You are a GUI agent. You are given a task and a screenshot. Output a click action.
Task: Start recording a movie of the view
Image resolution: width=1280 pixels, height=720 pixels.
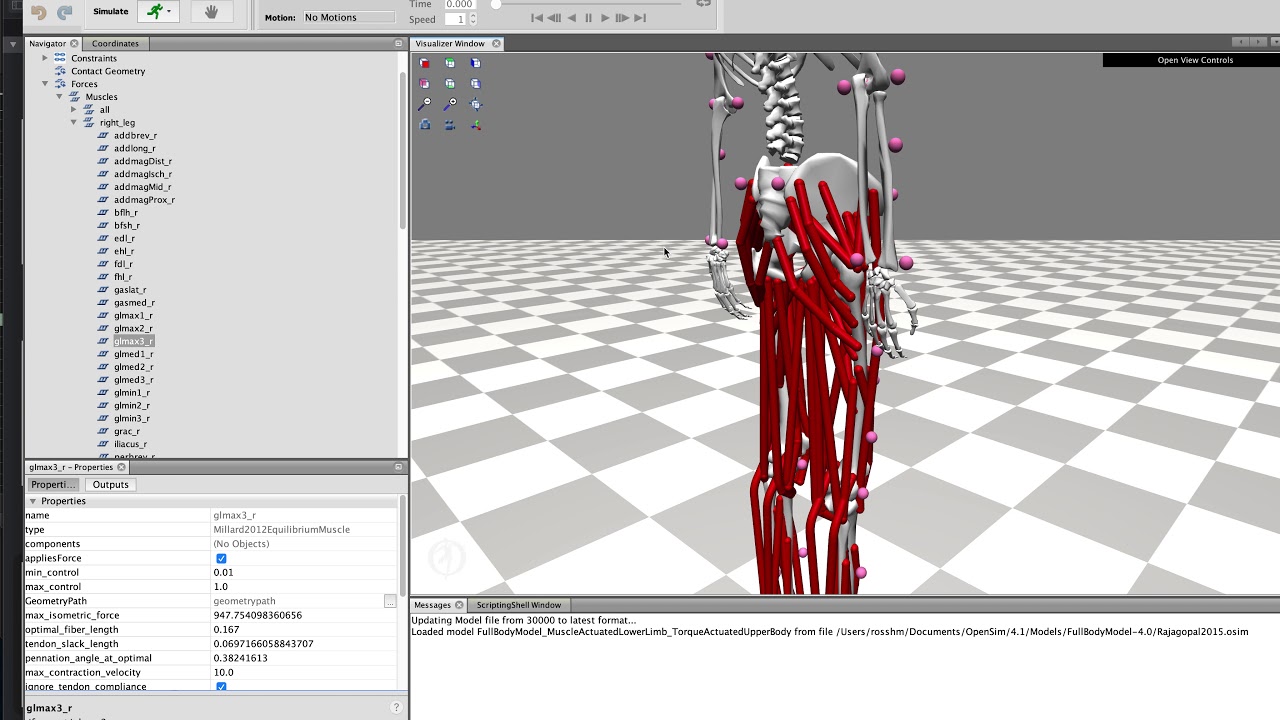tap(450, 125)
